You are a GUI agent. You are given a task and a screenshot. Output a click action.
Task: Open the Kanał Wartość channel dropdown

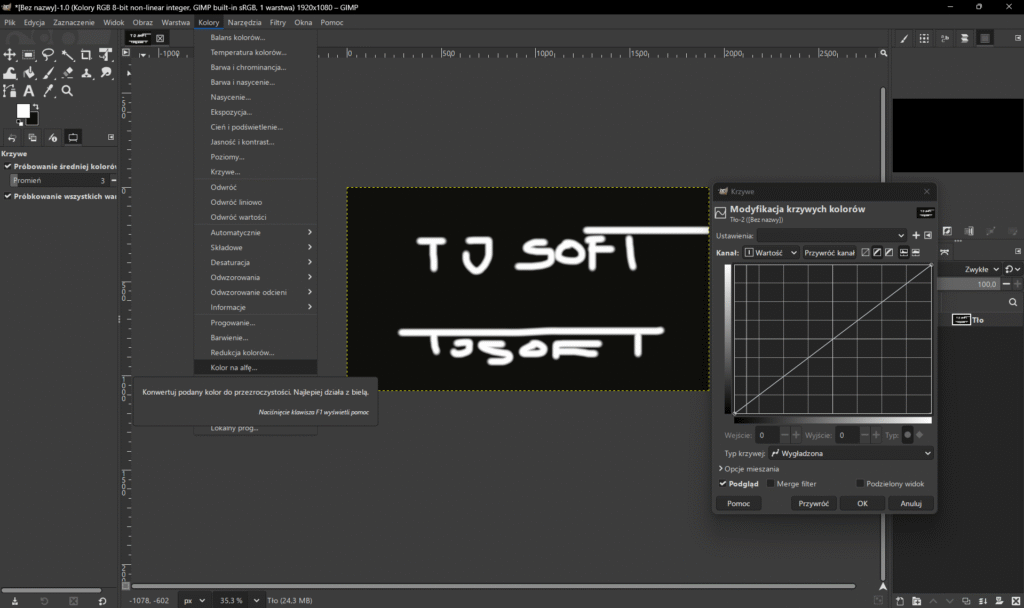[x=771, y=253]
